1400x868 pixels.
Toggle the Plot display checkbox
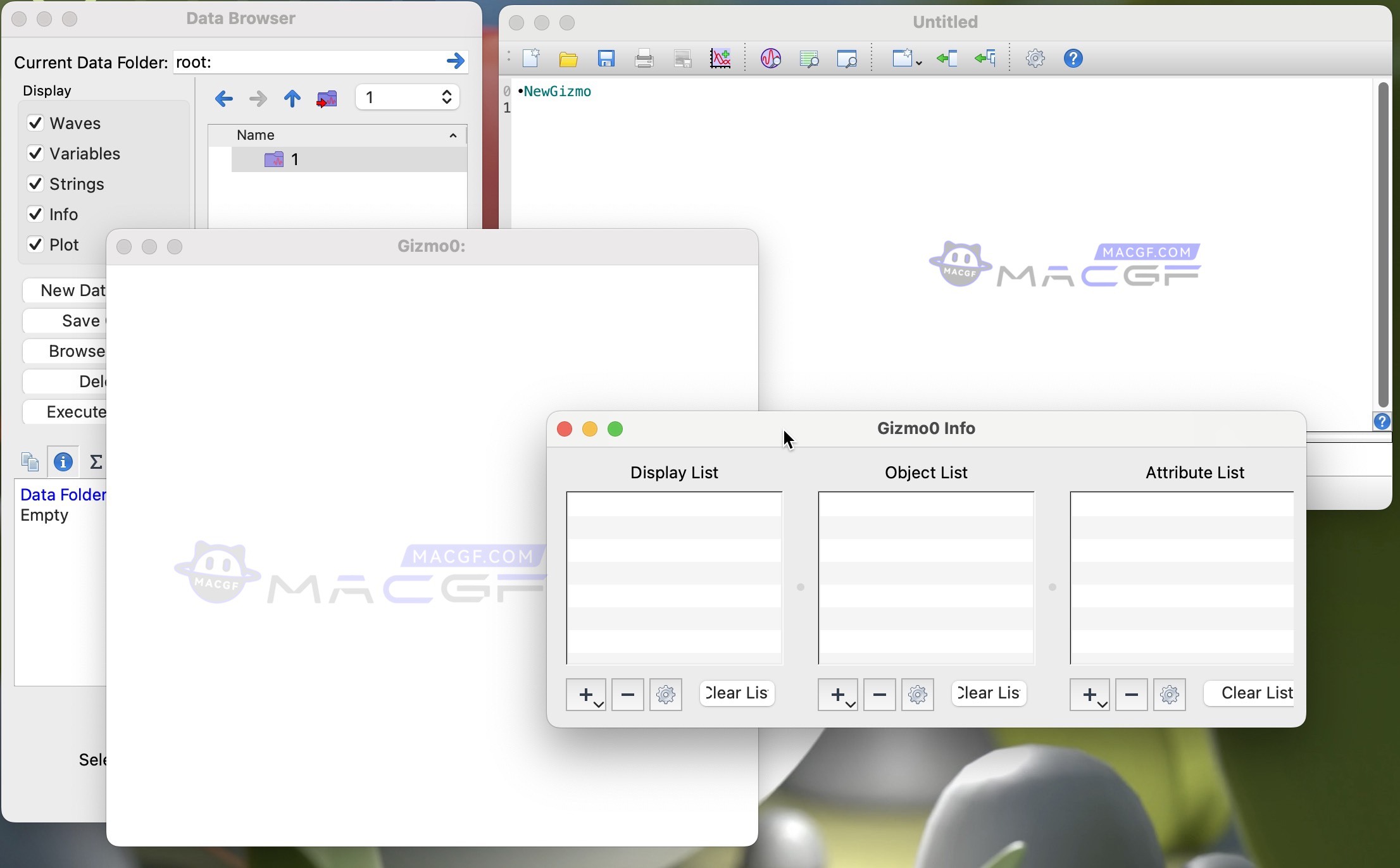click(35, 244)
